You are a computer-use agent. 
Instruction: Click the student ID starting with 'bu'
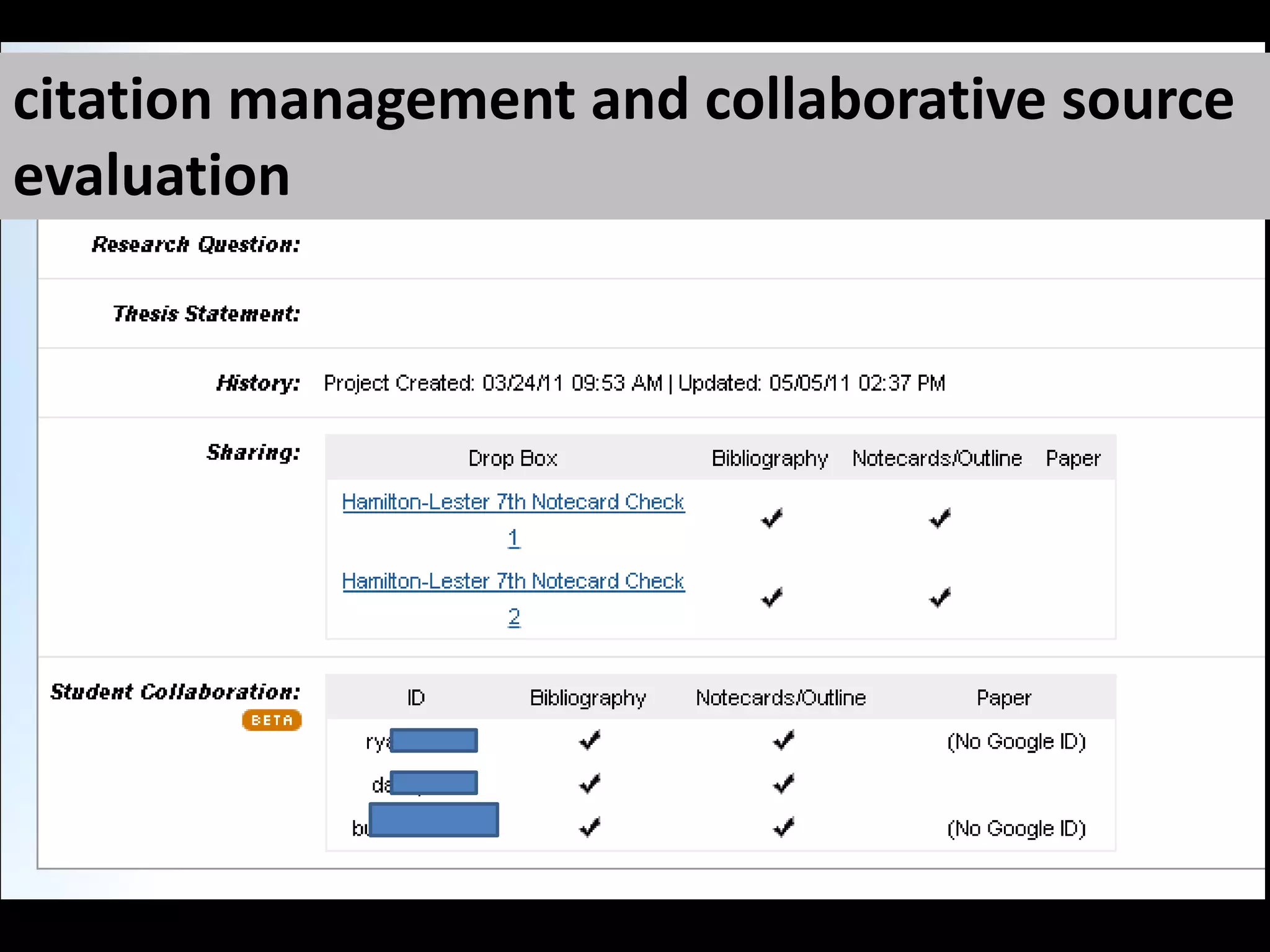pyautogui.click(x=425, y=821)
